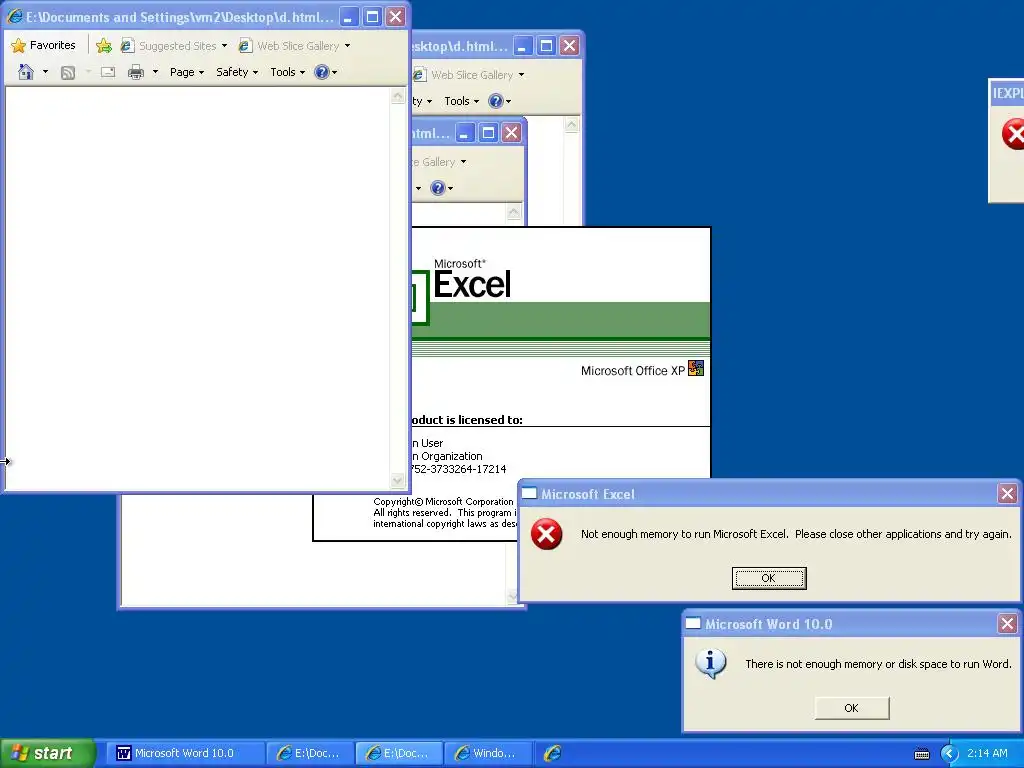Click IE page icon in front window title bar
Viewport: 1024px width, 768px height.
pos(14,17)
